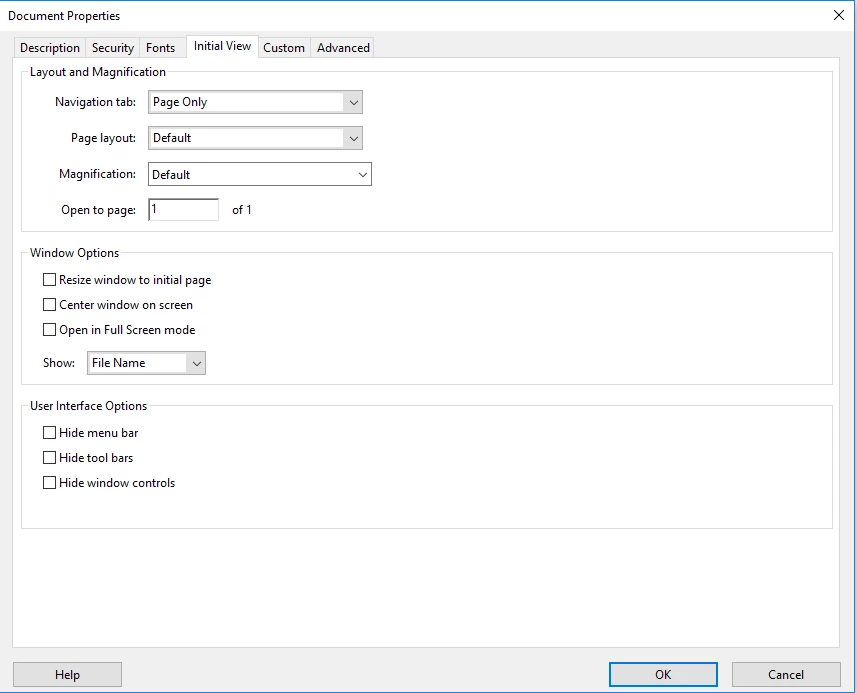Expand the Navigation tab dropdown
The image size is (857, 693).
(x=255, y=102)
